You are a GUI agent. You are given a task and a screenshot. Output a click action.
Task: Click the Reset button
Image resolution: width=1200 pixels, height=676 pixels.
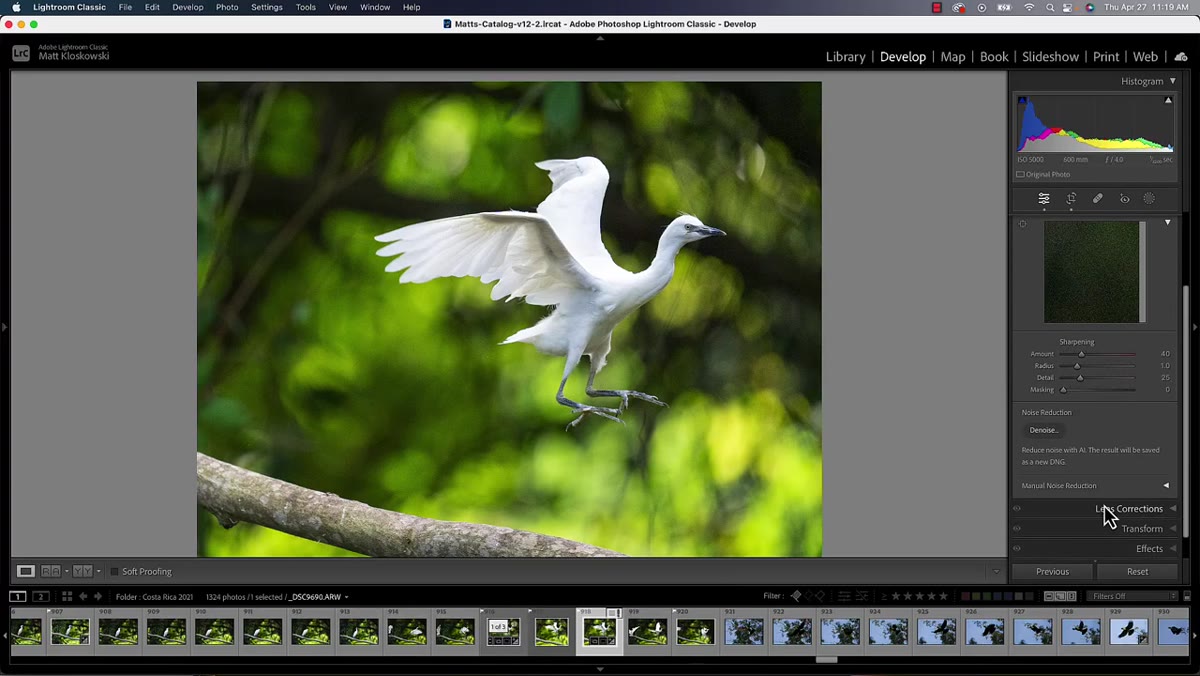[1137, 572]
